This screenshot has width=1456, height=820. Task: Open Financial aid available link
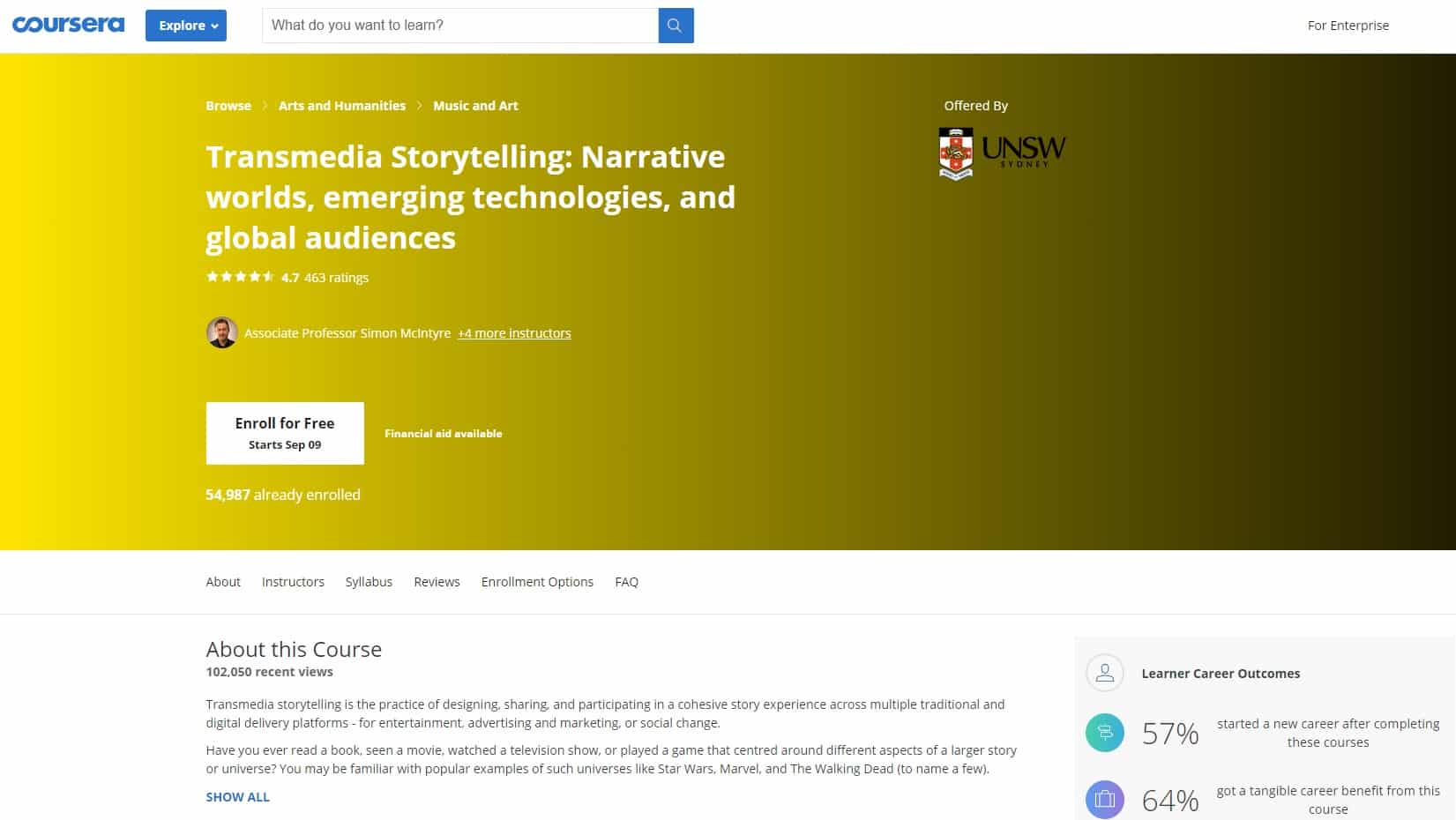coord(443,434)
